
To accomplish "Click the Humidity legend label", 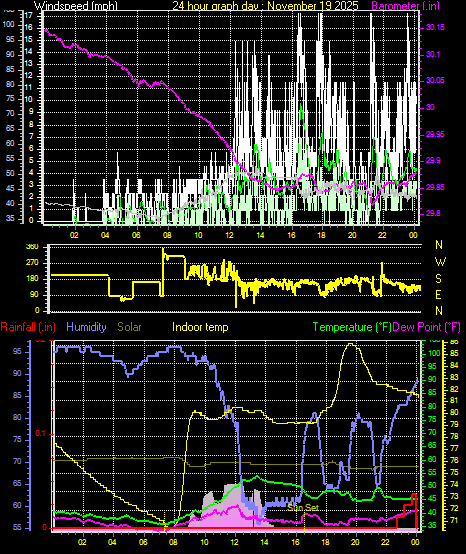I will [86, 327].
